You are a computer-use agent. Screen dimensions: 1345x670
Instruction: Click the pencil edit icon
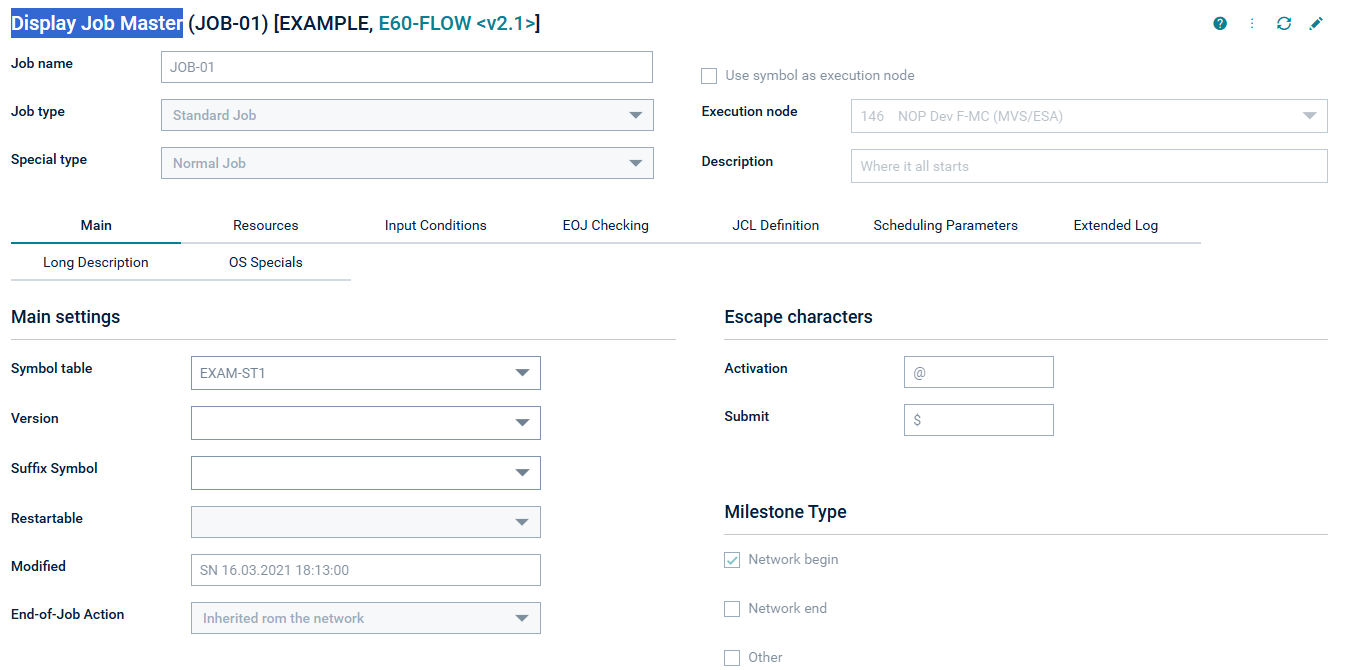[1316, 23]
